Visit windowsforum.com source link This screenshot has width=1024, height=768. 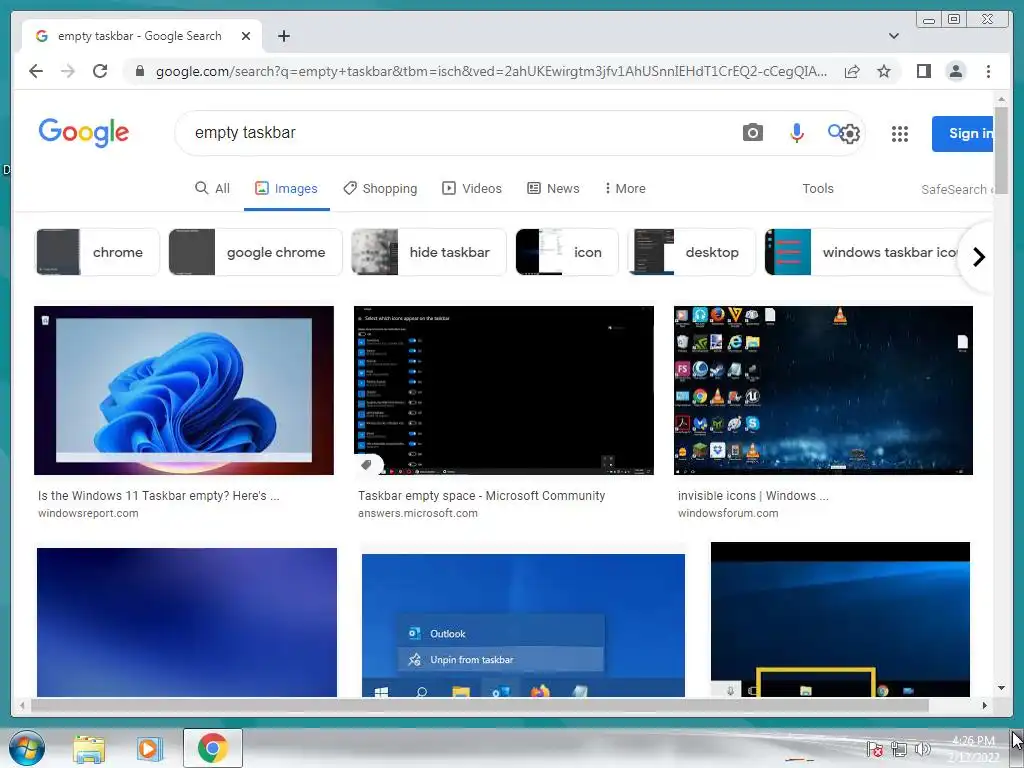click(728, 513)
